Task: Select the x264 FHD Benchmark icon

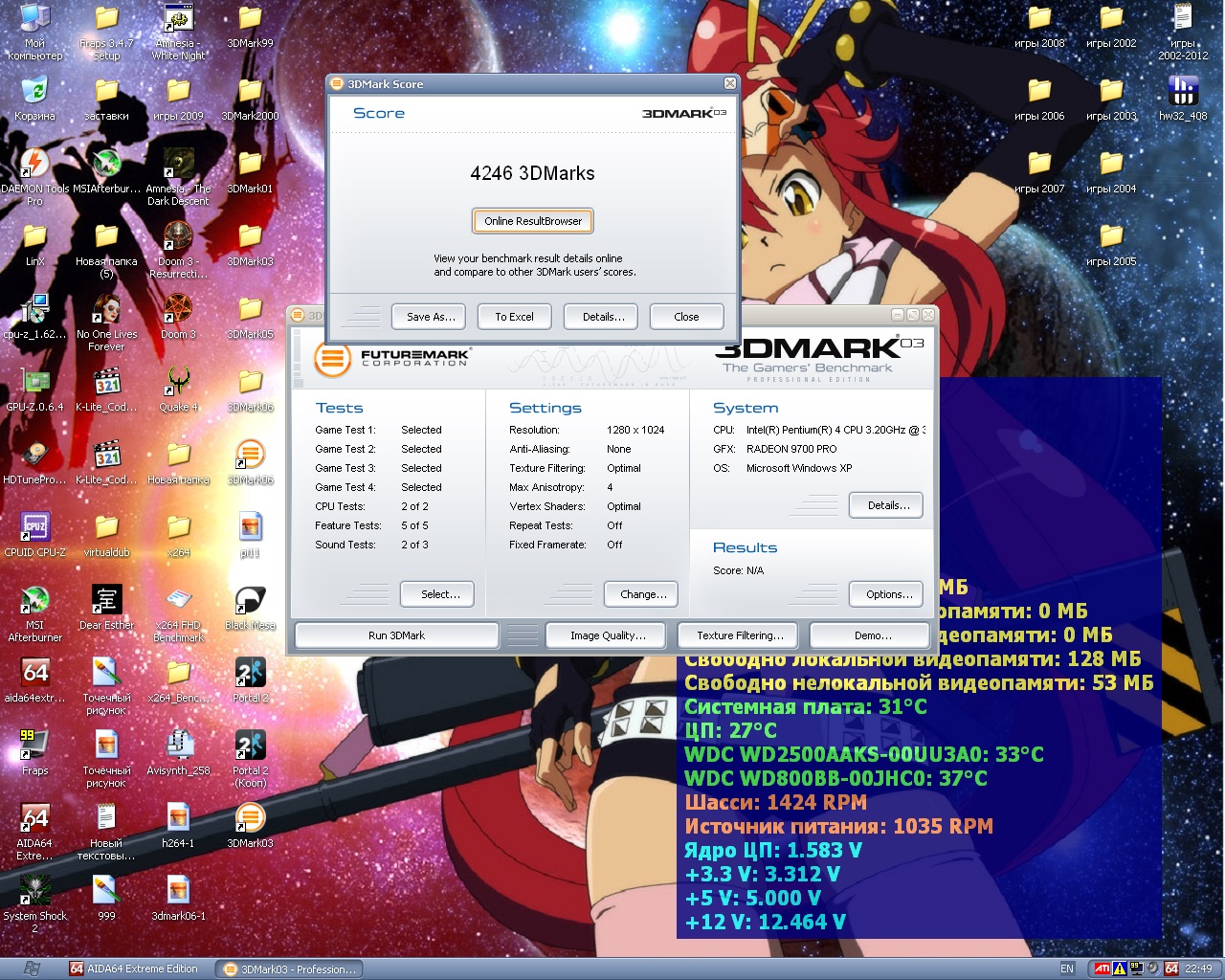Action: click(178, 613)
